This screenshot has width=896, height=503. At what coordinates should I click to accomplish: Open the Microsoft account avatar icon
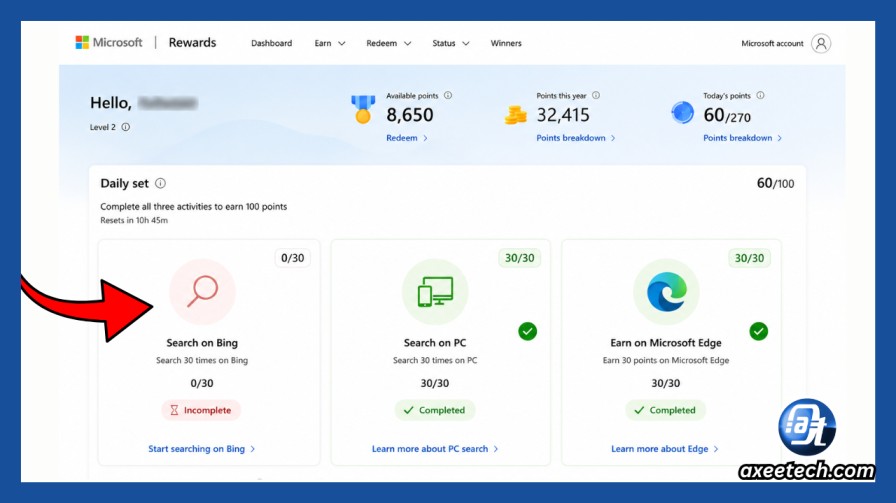821,43
